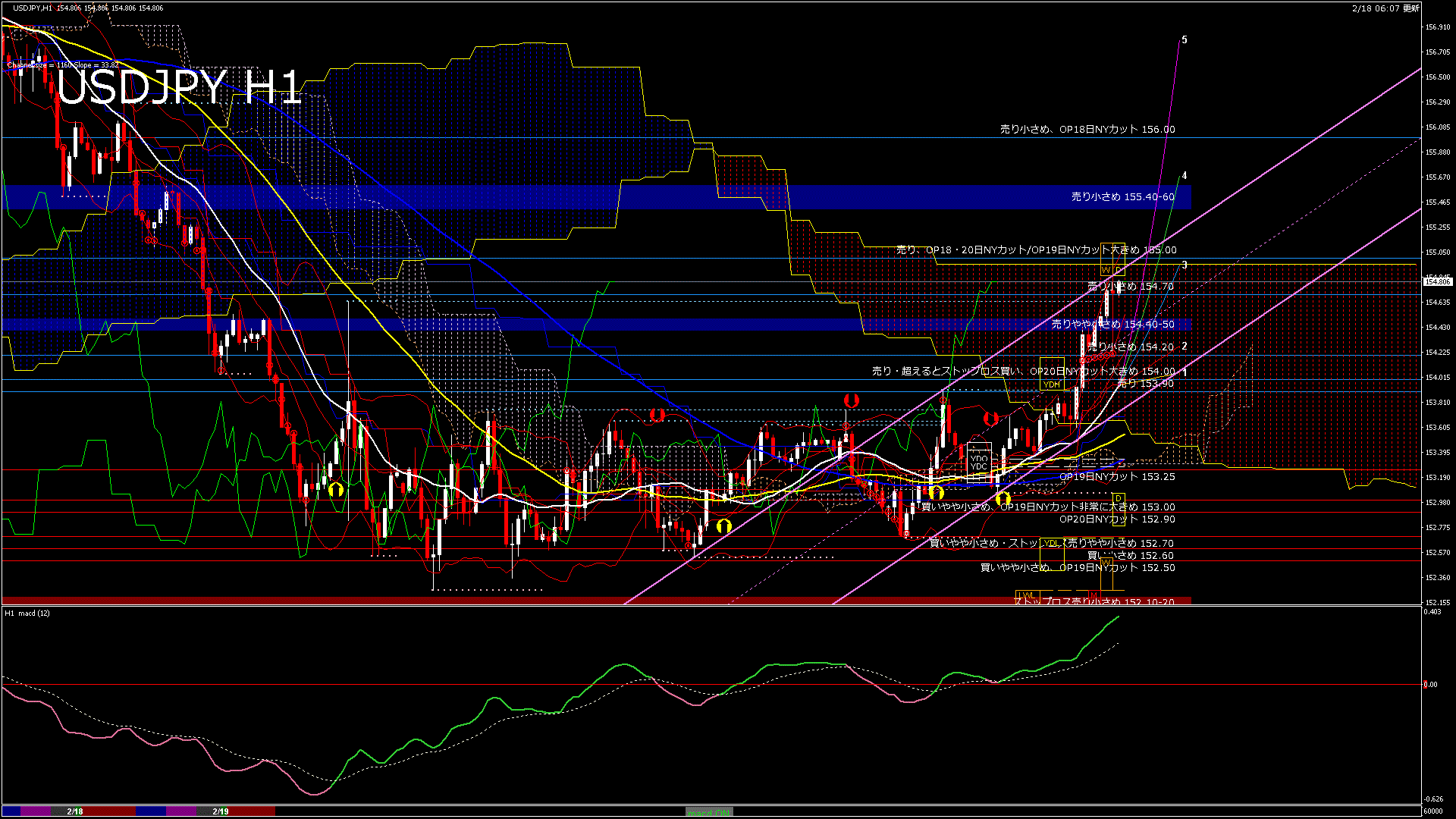Click the LWL last-week-low marker
Viewport: 1456px width, 819px height.
pyautogui.click(x=1026, y=595)
